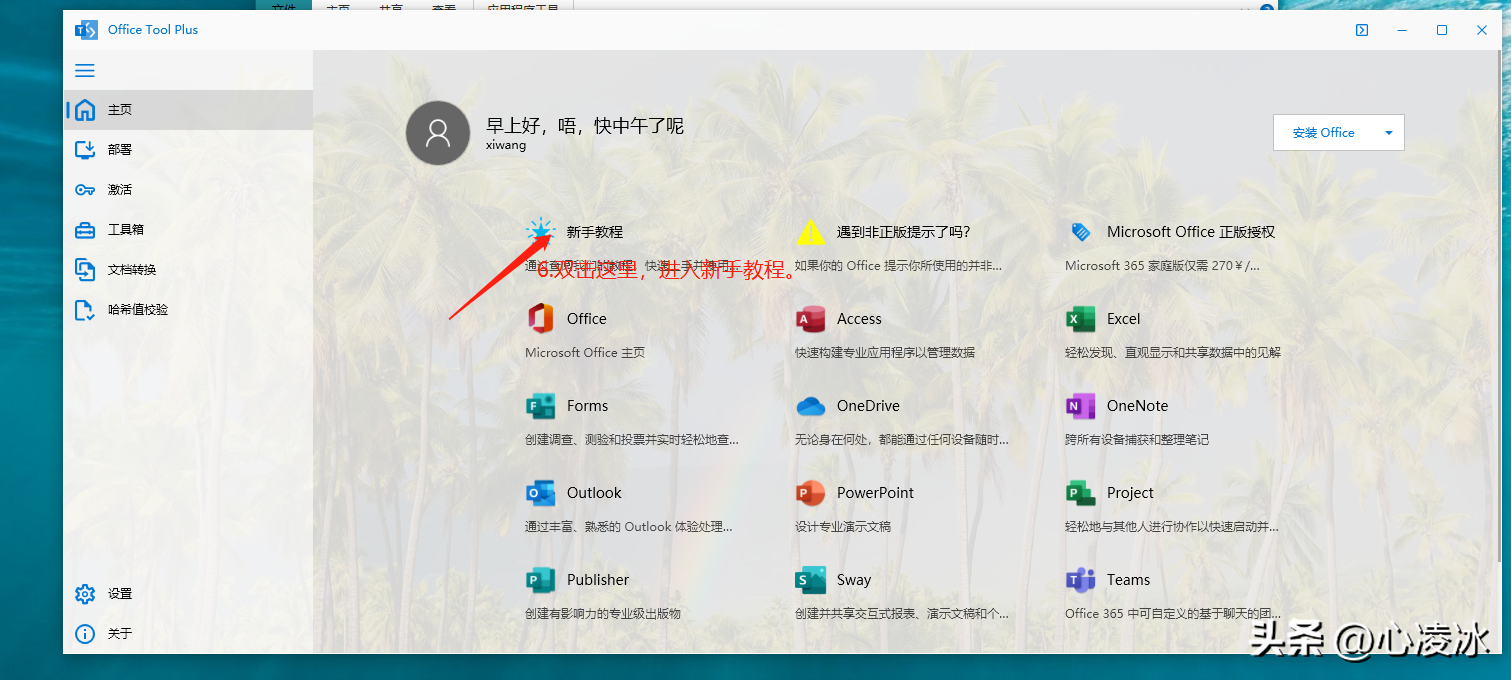Viewport: 1511px width, 680px height.
Task: Expand the 安装 Office dropdown arrow
Action: (1388, 133)
